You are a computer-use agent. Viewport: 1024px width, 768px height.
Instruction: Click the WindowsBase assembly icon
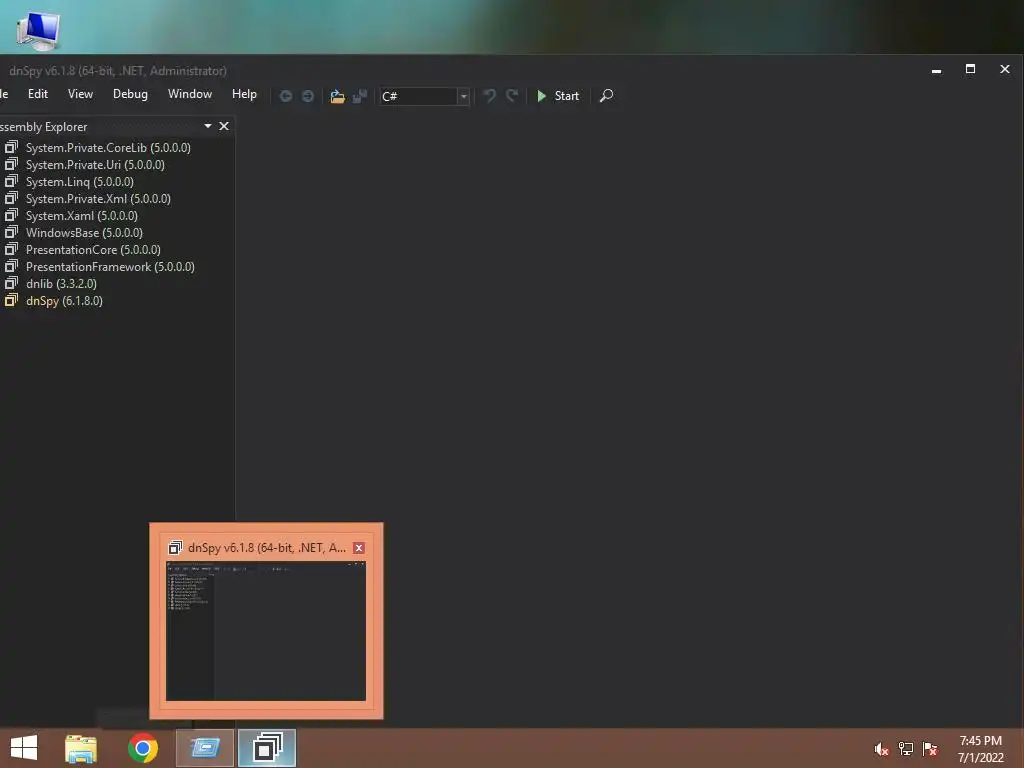click(11, 232)
